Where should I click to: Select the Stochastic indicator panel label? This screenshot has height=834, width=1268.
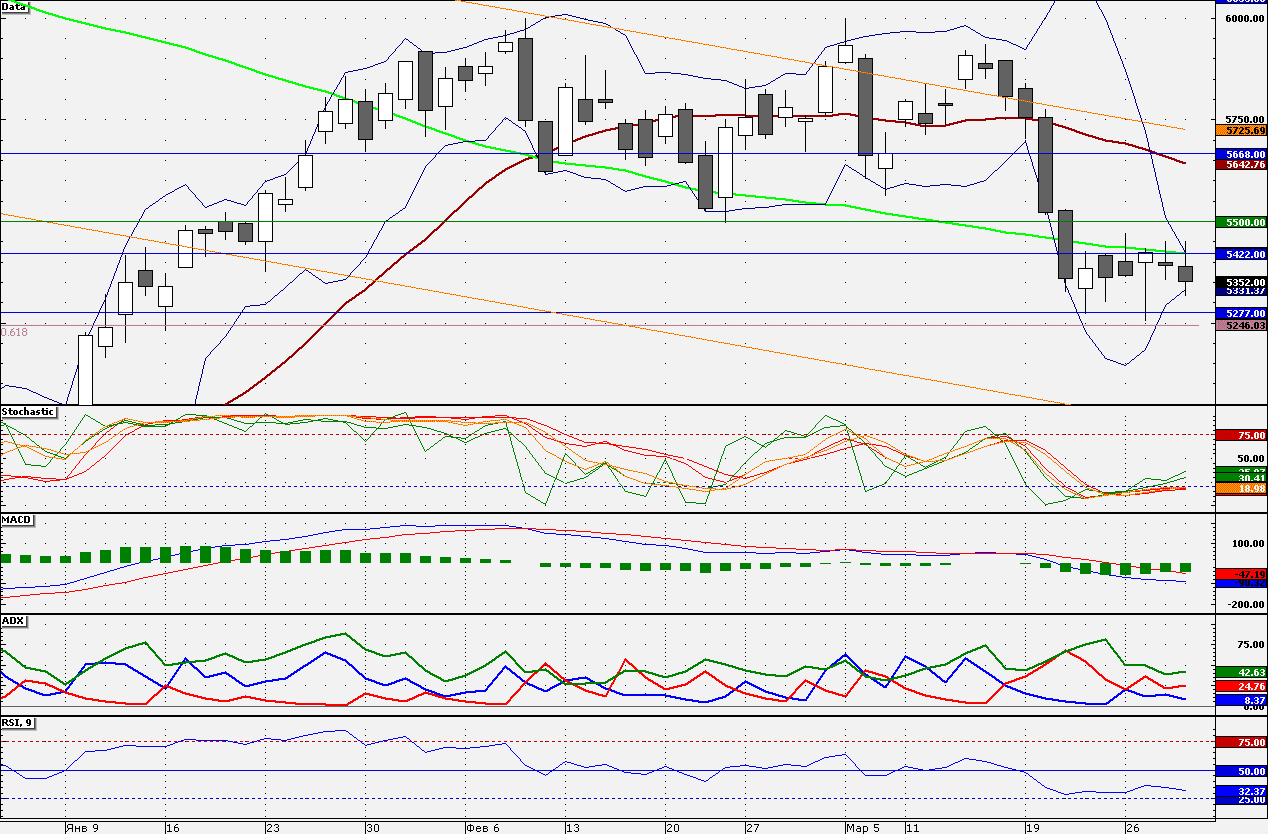click(28, 412)
